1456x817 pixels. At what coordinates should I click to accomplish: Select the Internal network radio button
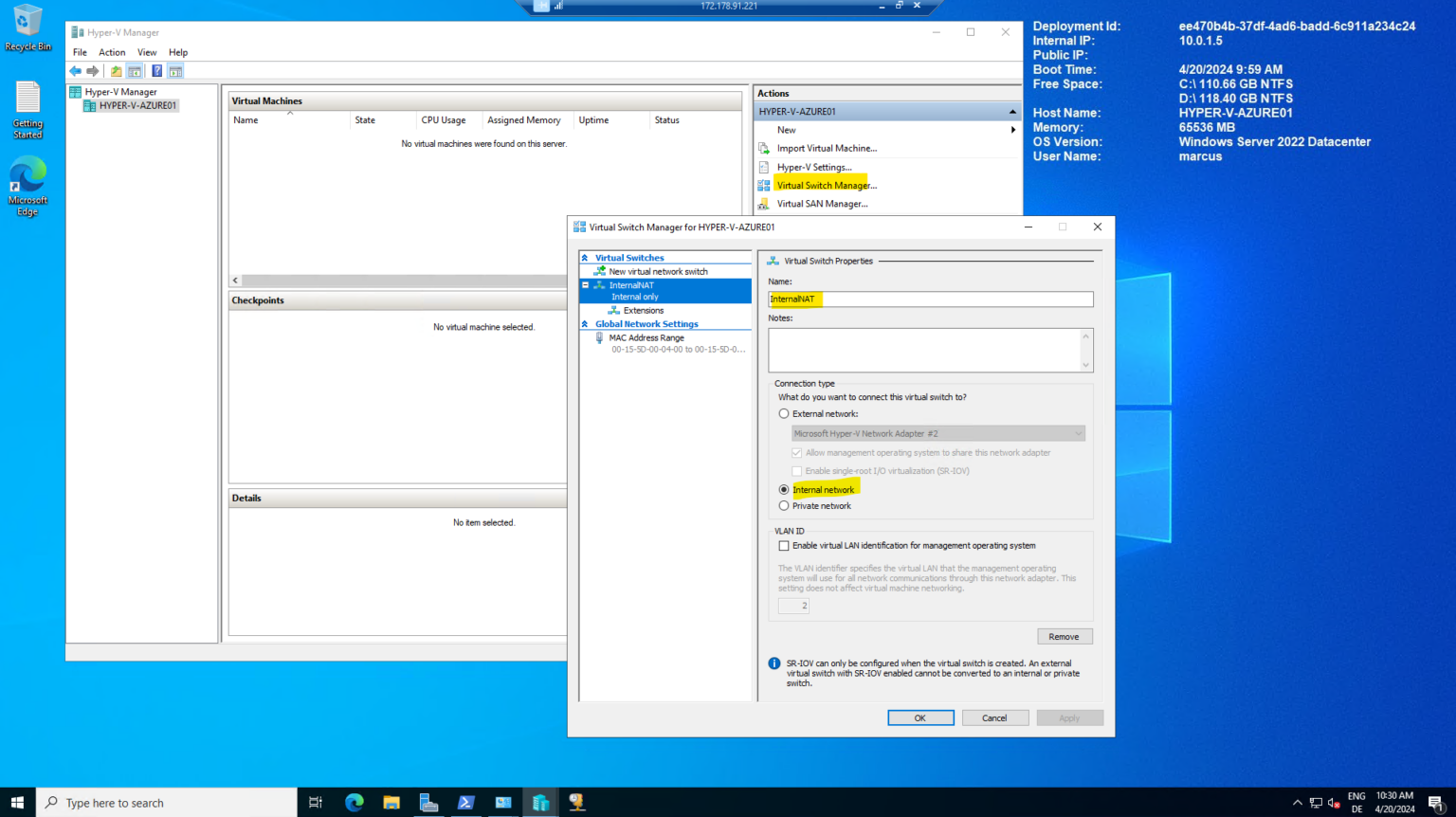click(784, 489)
